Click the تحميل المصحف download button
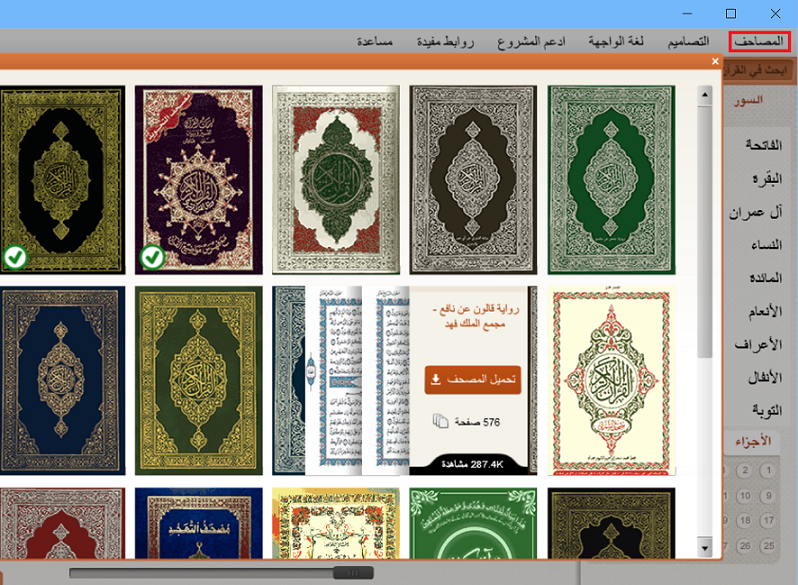This screenshot has height=585, width=798. (x=473, y=380)
